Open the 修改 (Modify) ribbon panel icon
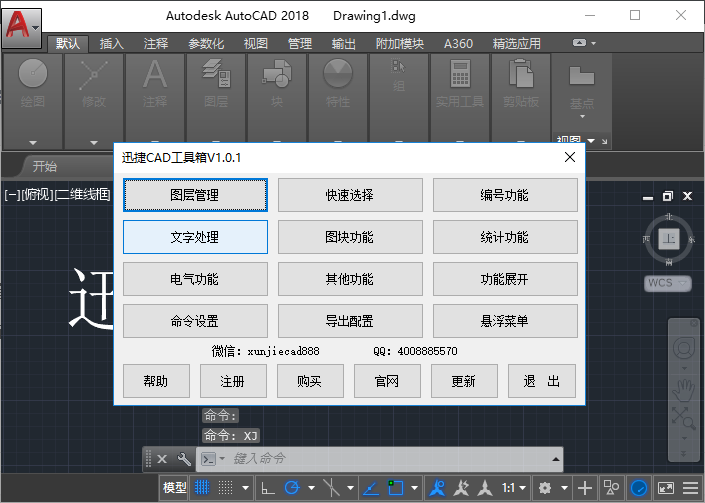 tap(94, 74)
